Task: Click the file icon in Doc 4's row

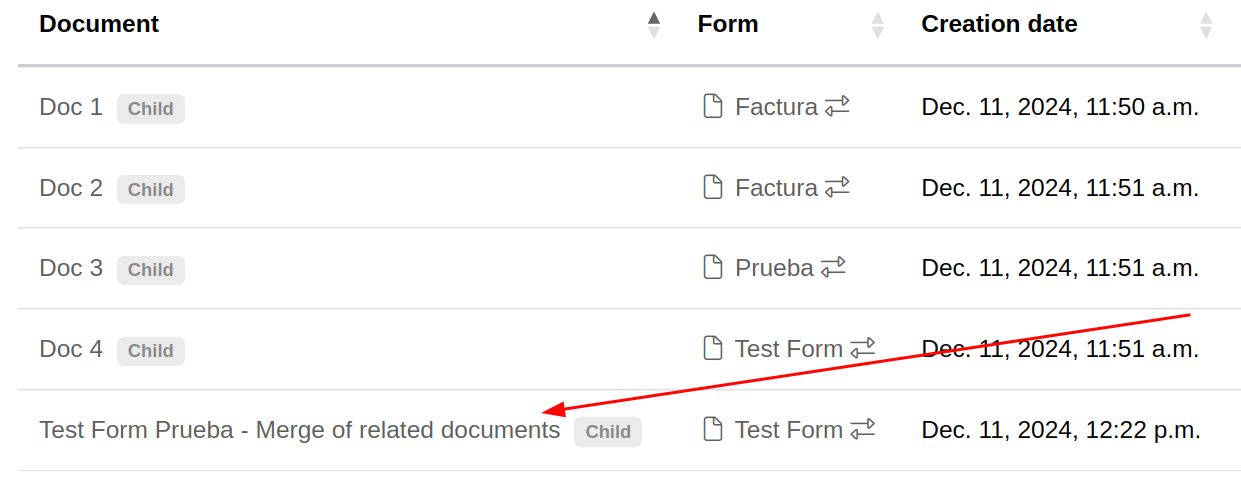Action: (713, 348)
